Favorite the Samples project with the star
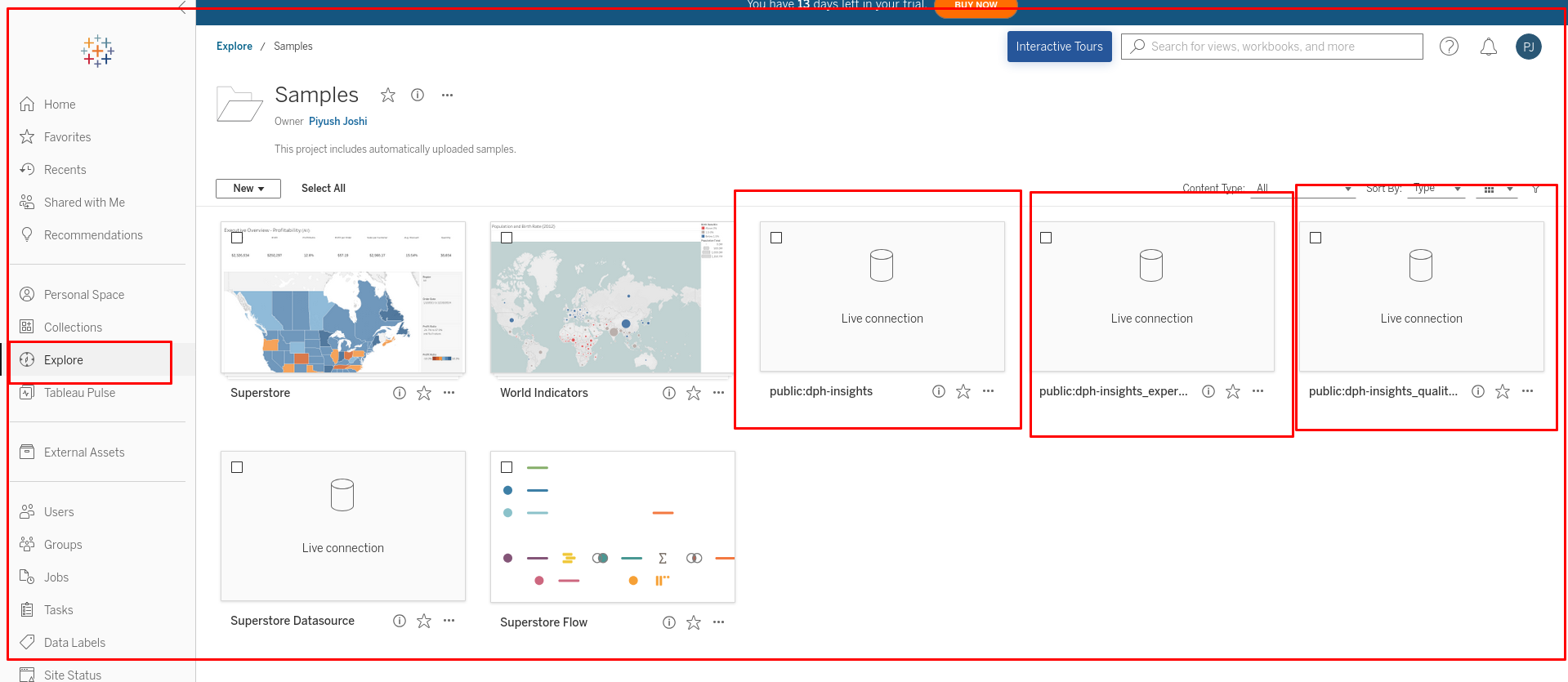The image size is (1568, 682). pyautogui.click(x=388, y=95)
